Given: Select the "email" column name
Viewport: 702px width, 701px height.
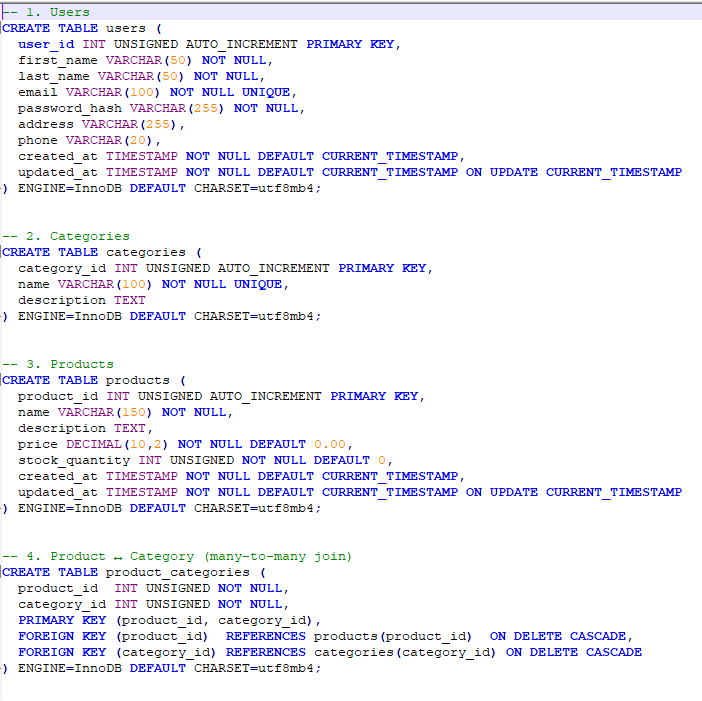Looking at the screenshot, I should [38, 92].
